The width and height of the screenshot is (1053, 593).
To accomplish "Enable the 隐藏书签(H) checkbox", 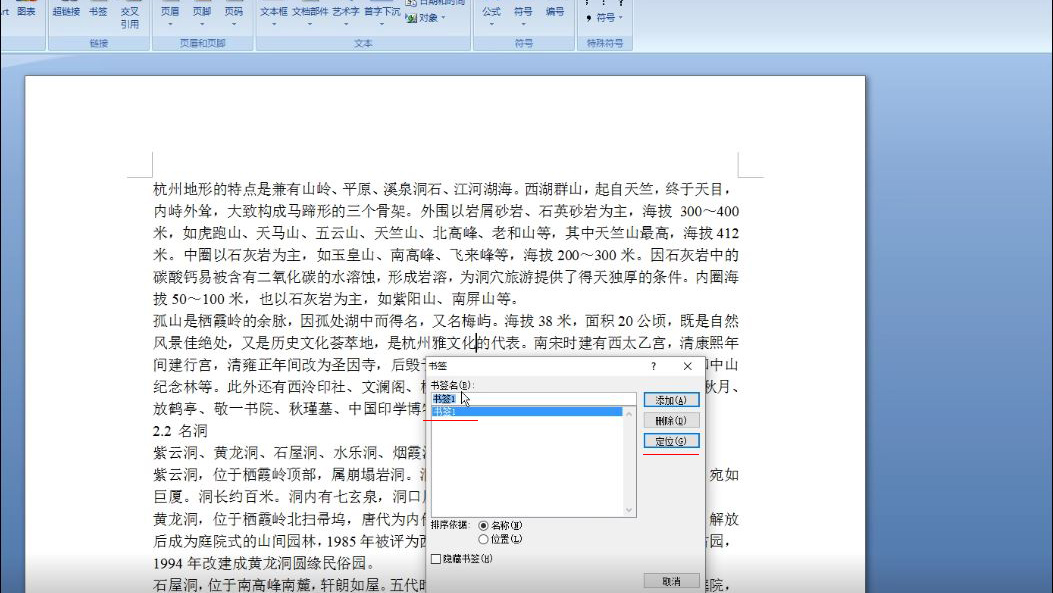I will (436, 559).
